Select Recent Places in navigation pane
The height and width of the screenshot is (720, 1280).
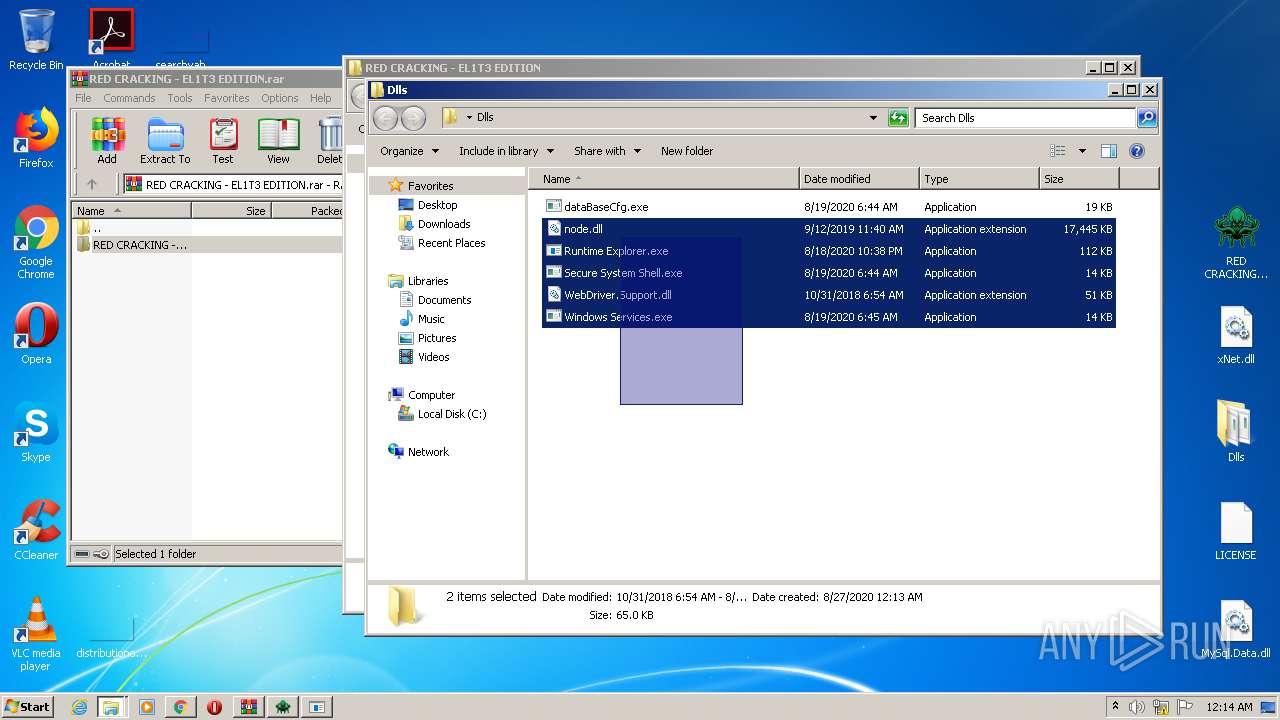451,243
